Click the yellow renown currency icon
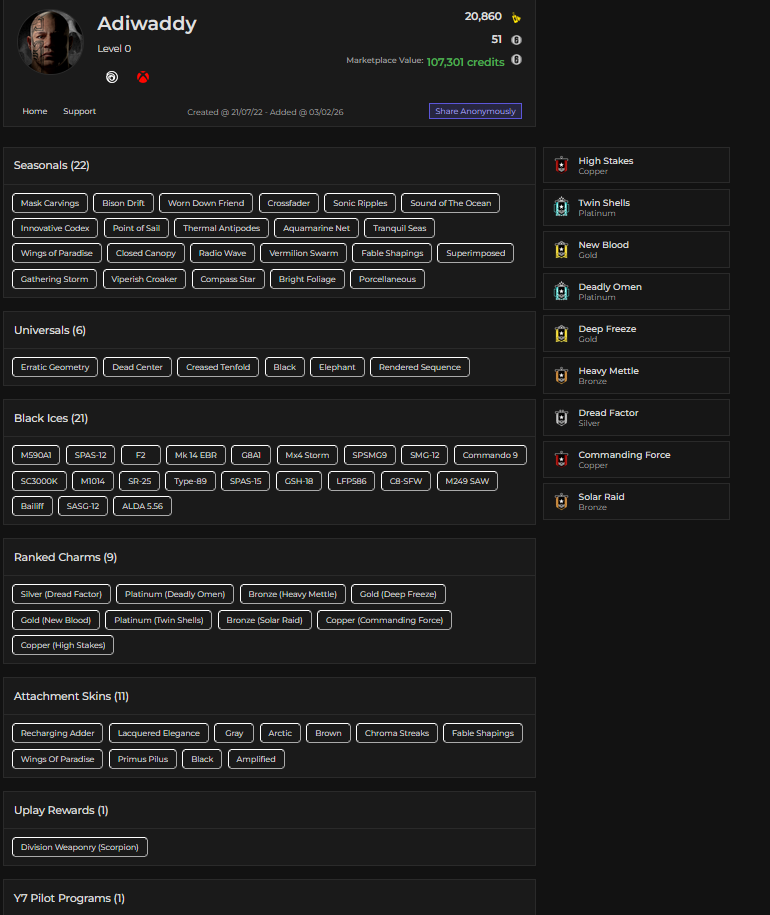 click(x=516, y=18)
